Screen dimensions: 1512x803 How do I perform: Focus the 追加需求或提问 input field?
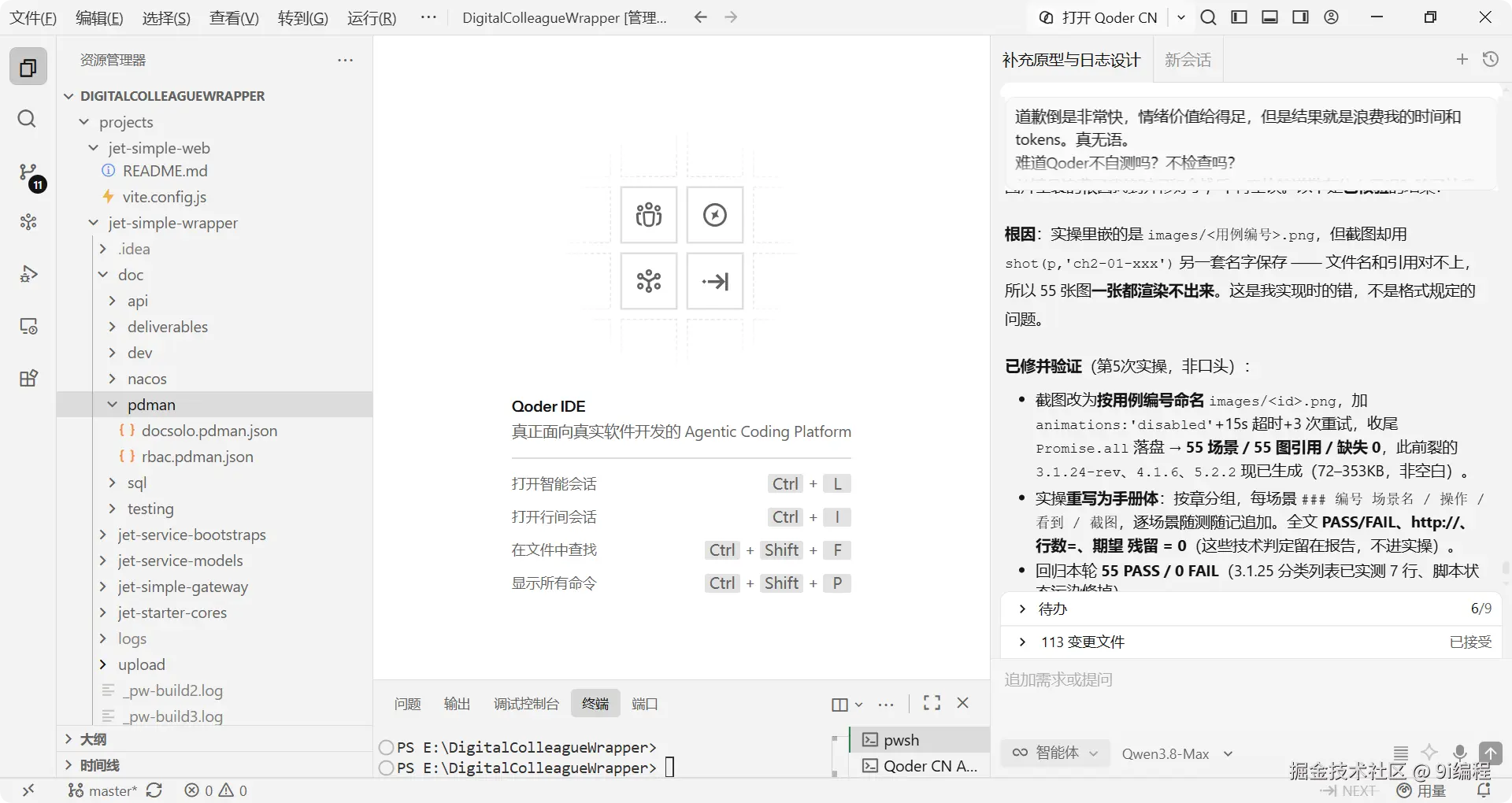click(1251, 680)
